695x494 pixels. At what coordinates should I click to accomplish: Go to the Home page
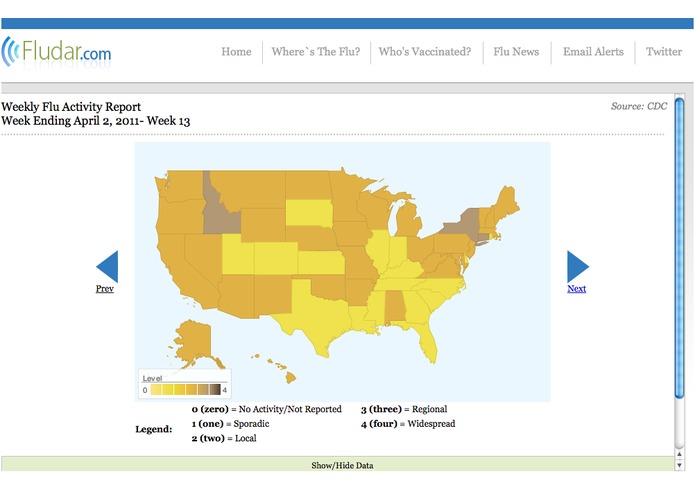236,52
